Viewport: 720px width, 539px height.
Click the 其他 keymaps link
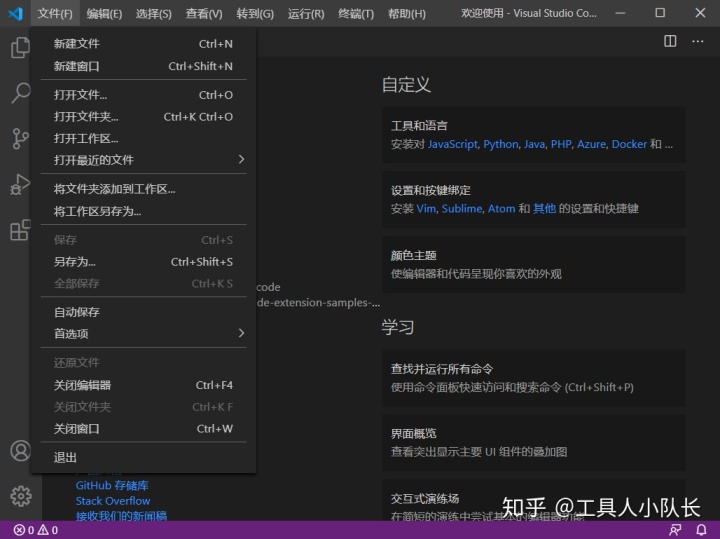click(x=544, y=209)
